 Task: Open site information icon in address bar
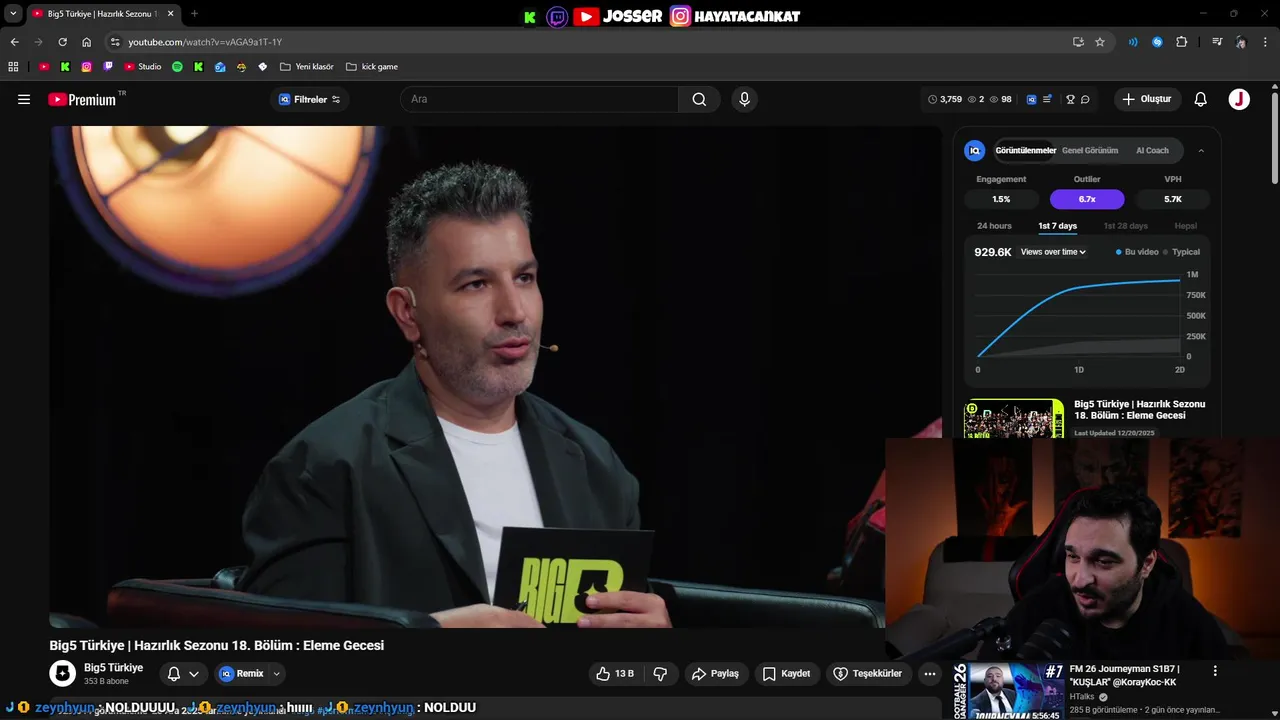[x=115, y=42]
